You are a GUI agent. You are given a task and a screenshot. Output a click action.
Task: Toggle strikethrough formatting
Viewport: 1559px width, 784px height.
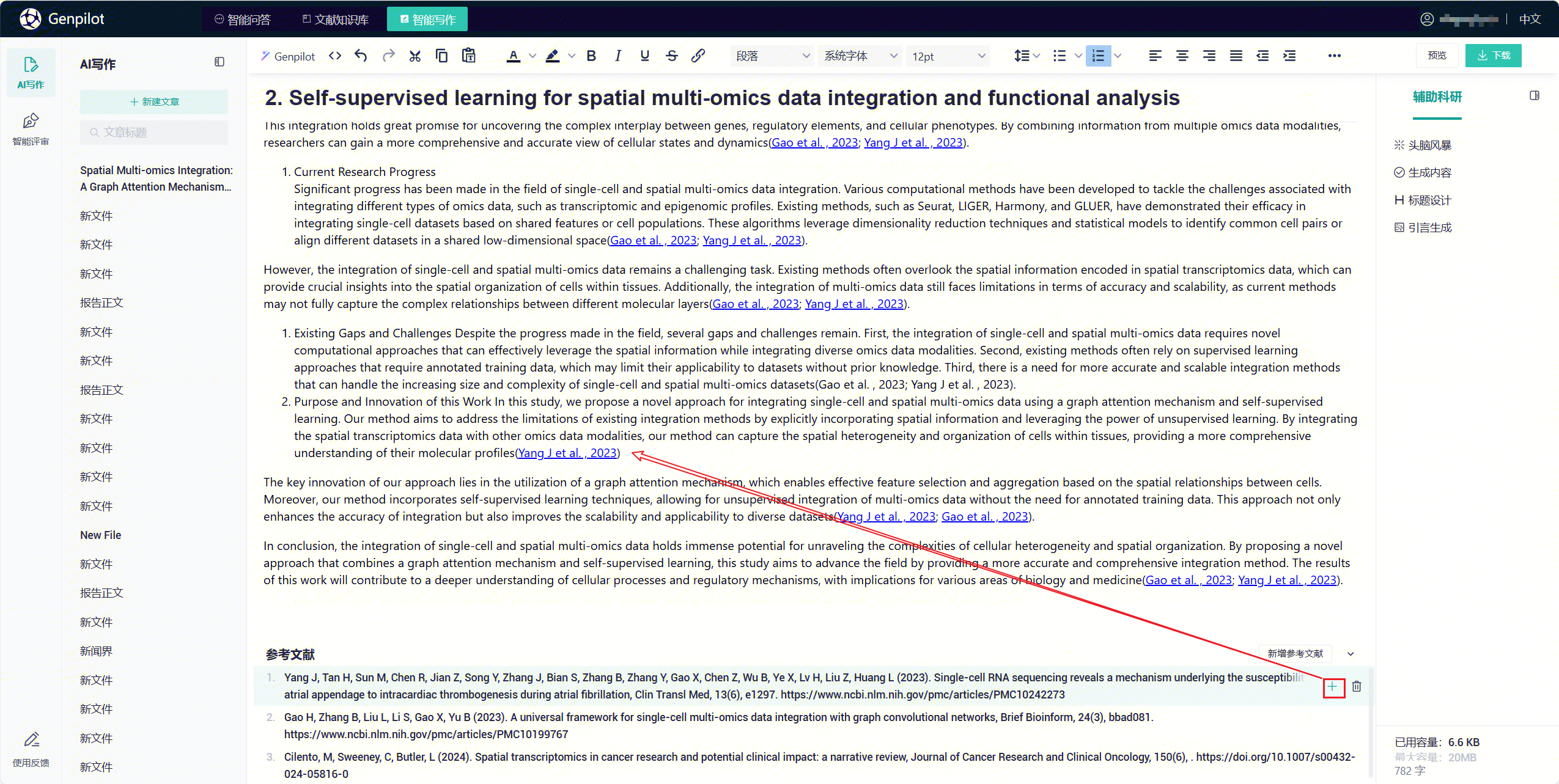672,56
